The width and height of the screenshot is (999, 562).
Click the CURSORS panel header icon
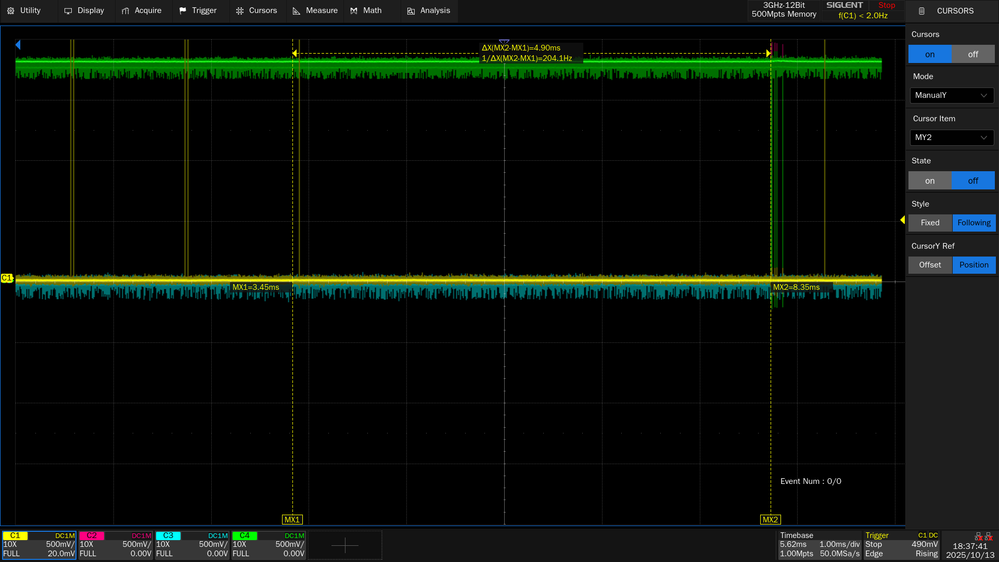click(x=921, y=11)
